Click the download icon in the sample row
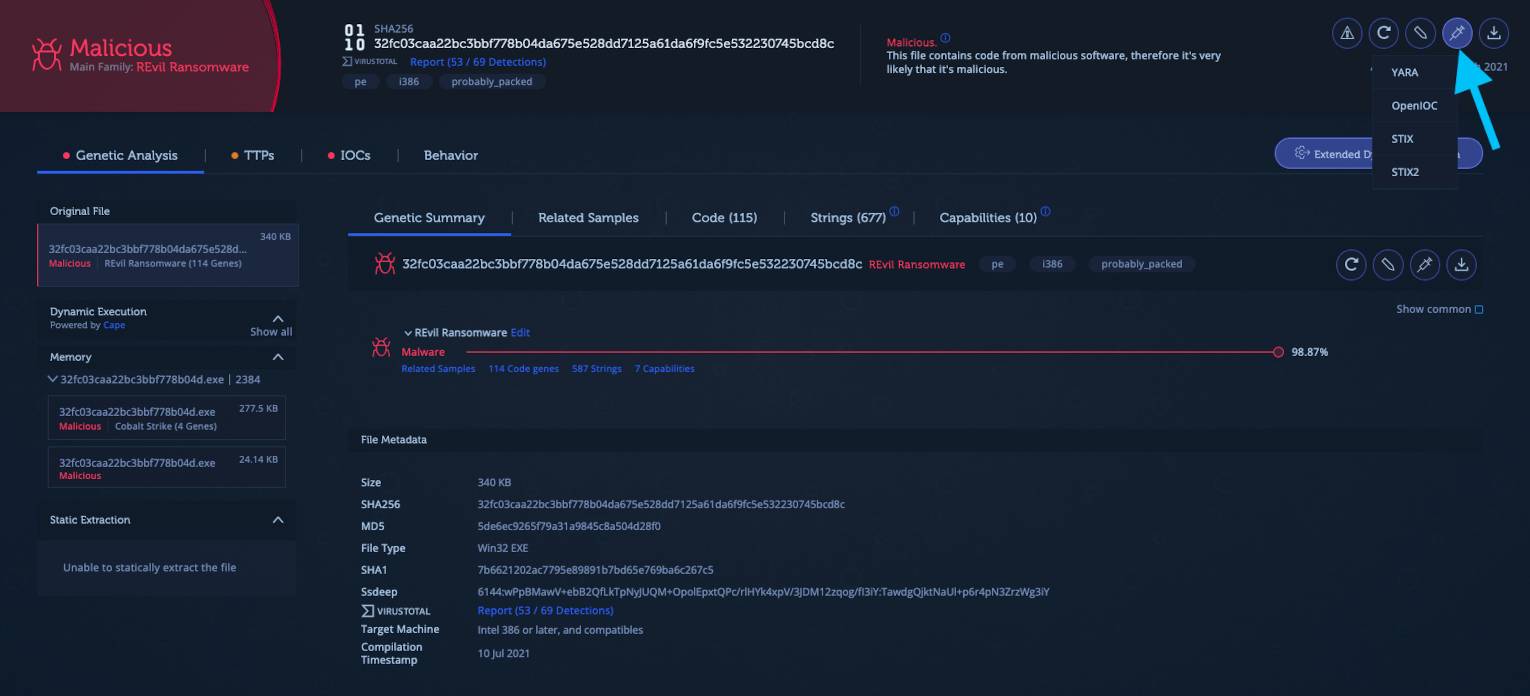1530x696 pixels. [1462, 265]
